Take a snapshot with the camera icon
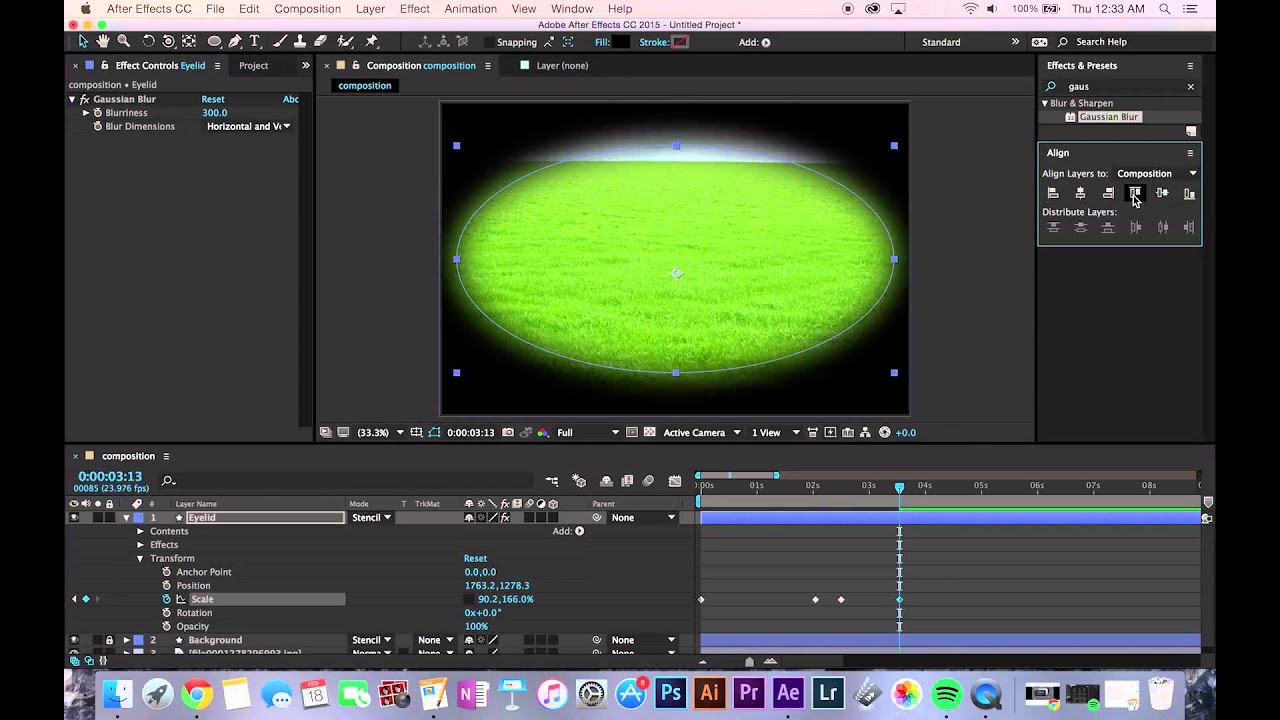Screen dimensions: 1280x720 click(x=508, y=432)
